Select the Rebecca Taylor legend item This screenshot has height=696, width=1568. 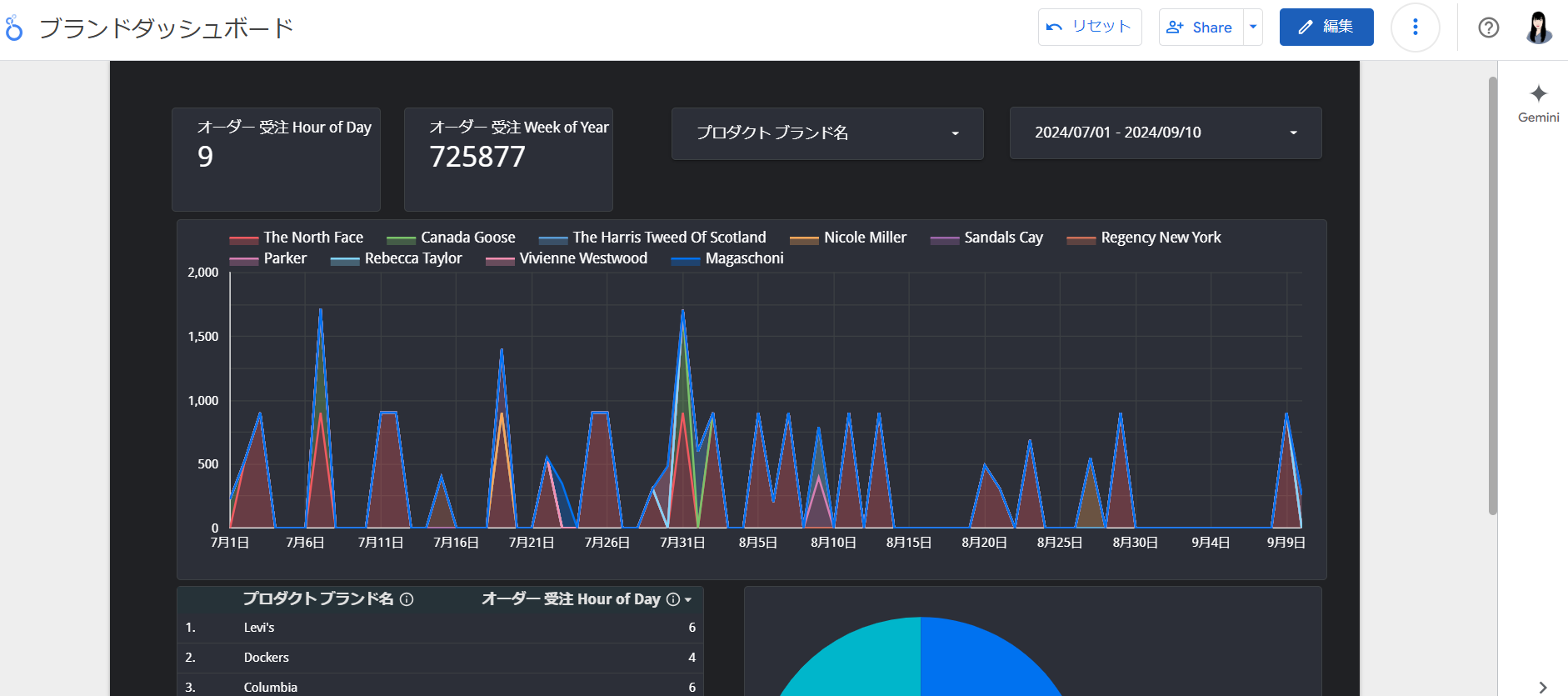click(396, 258)
